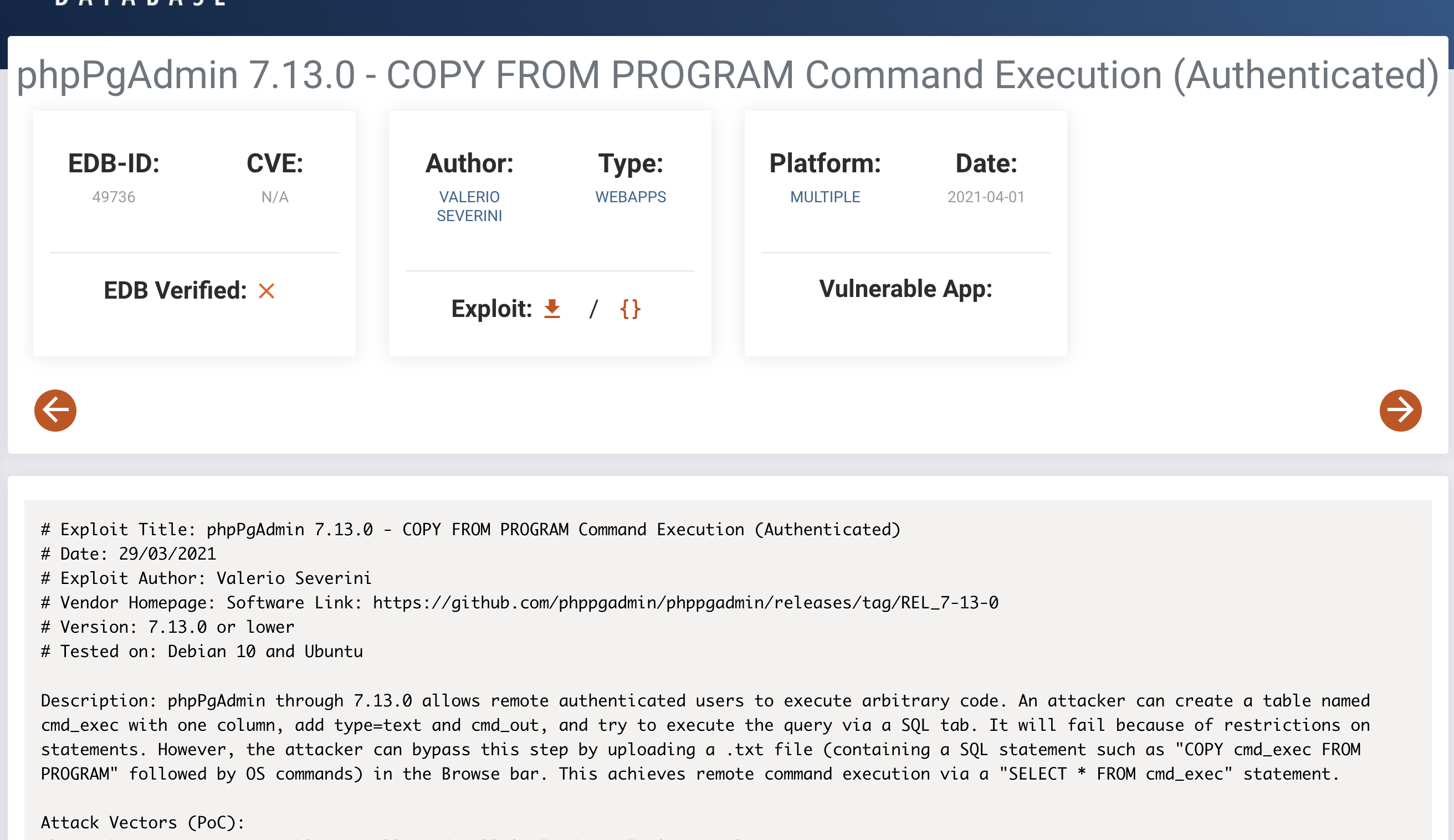Click the EDB Verified red X mark
Image resolution: width=1454 pixels, height=840 pixels.
click(x=267, y=291)
